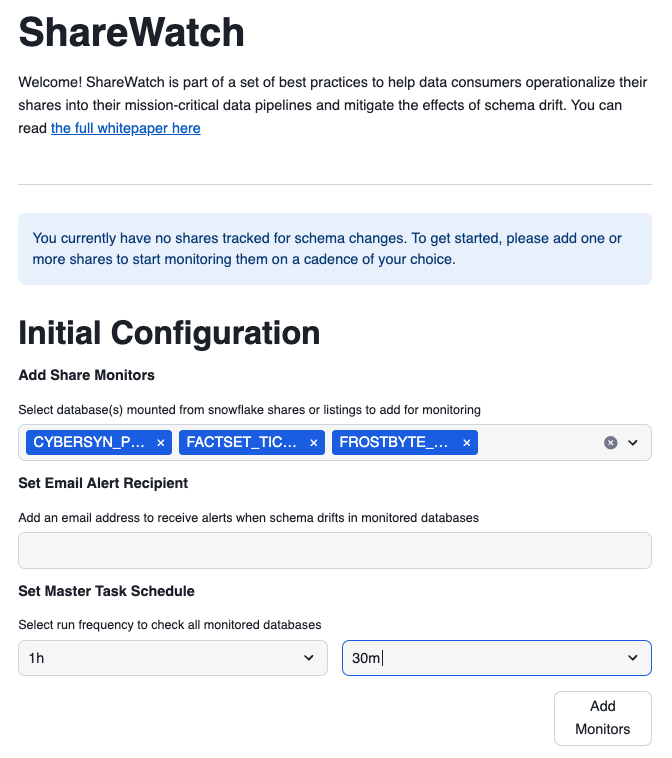The image size is (672, 758).
Task: Remove the FROSTBYTE database tag
Action: coord(466,442)
